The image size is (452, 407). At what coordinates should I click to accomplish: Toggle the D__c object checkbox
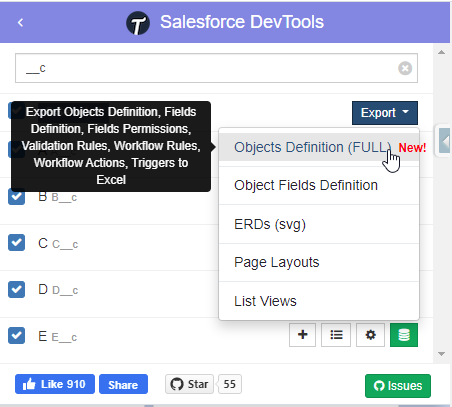pos(16,289)
